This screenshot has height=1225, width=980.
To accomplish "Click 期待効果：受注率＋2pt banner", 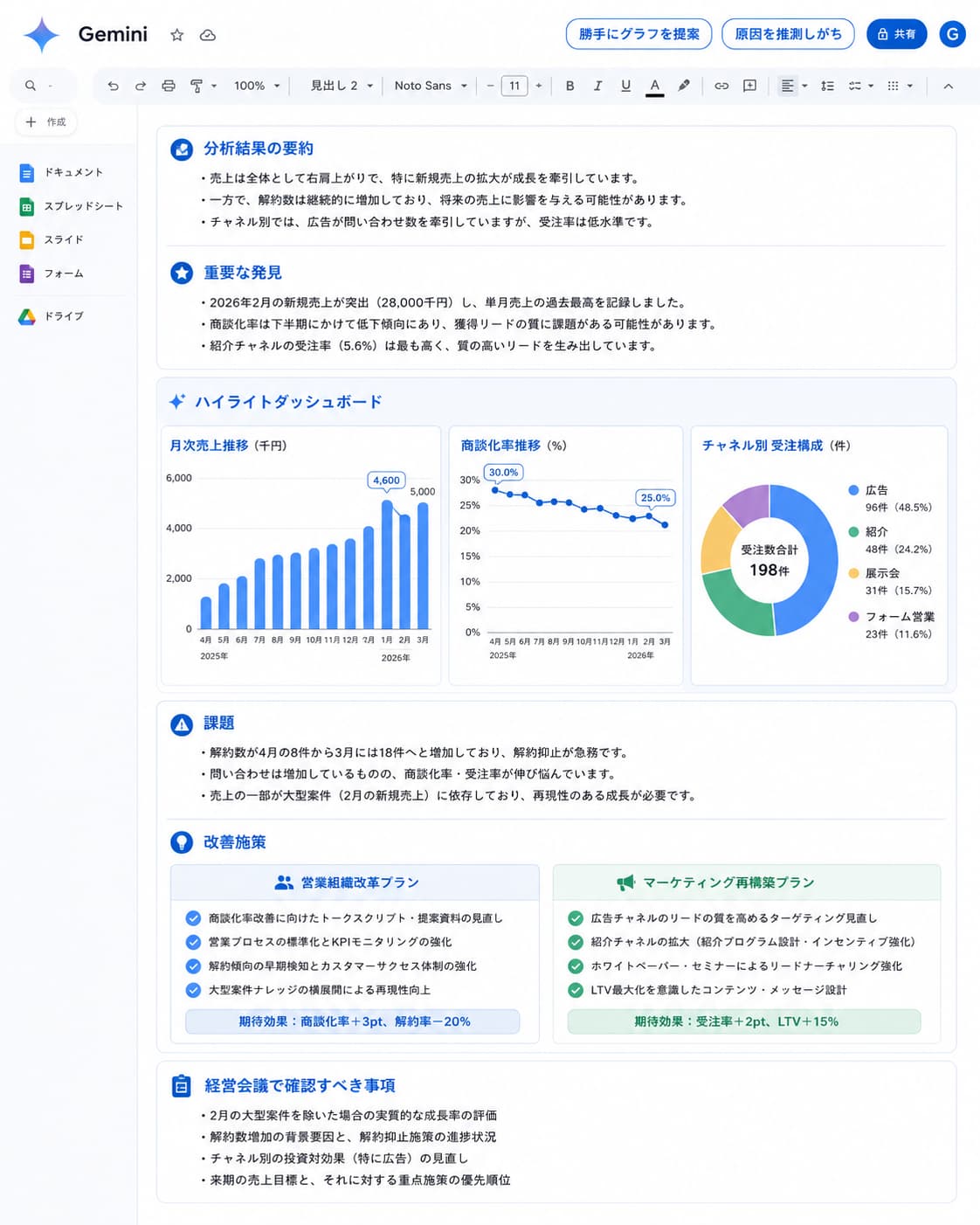I will pyautogui.click(x=744, y=1021).
